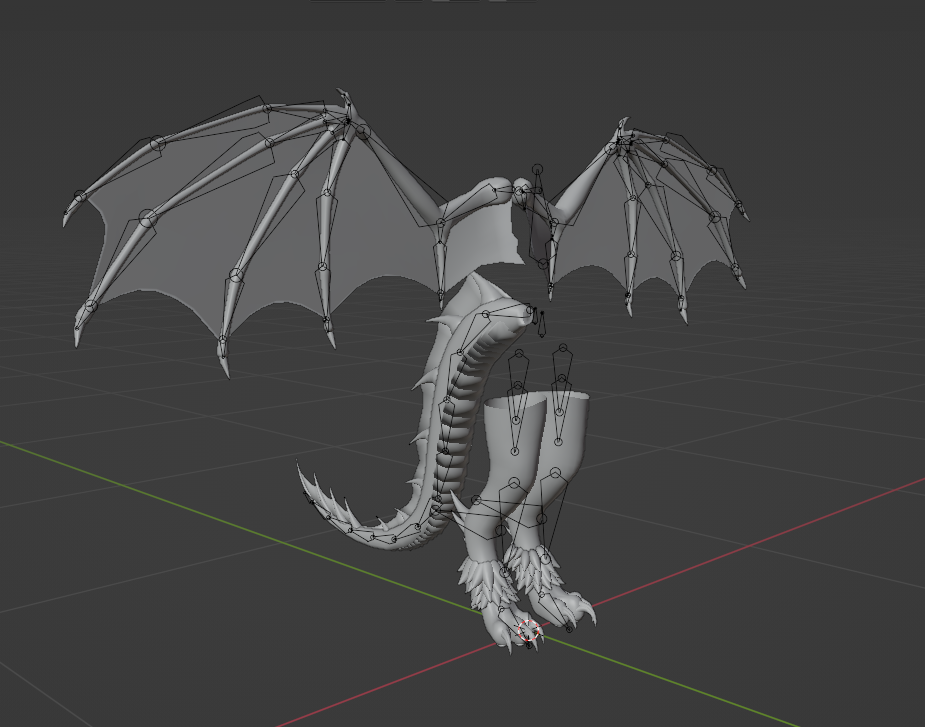Click the isolated bone above the dragon's neck

[537, 179]
